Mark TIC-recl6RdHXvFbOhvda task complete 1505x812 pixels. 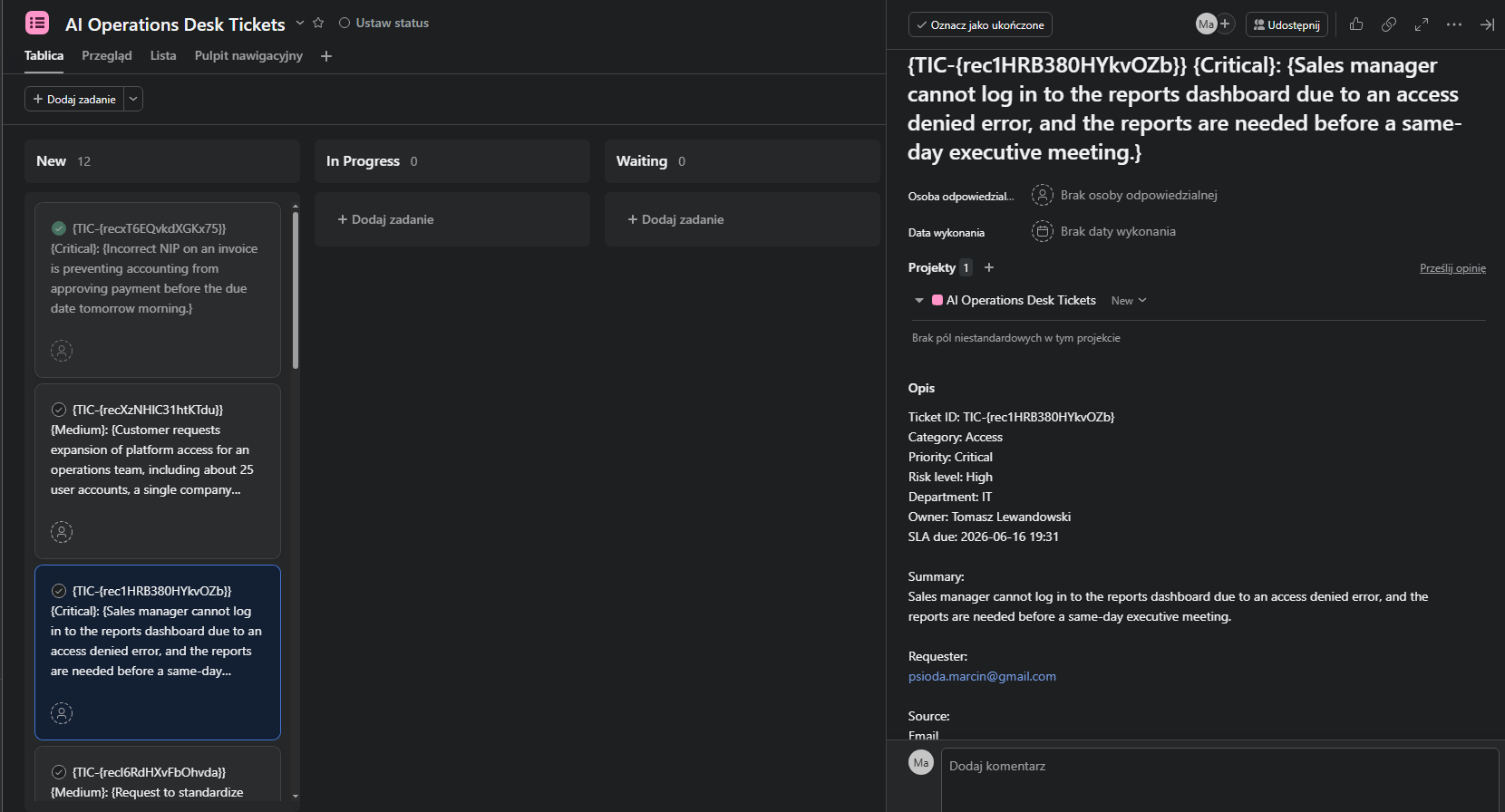click(x=59, y=772)
